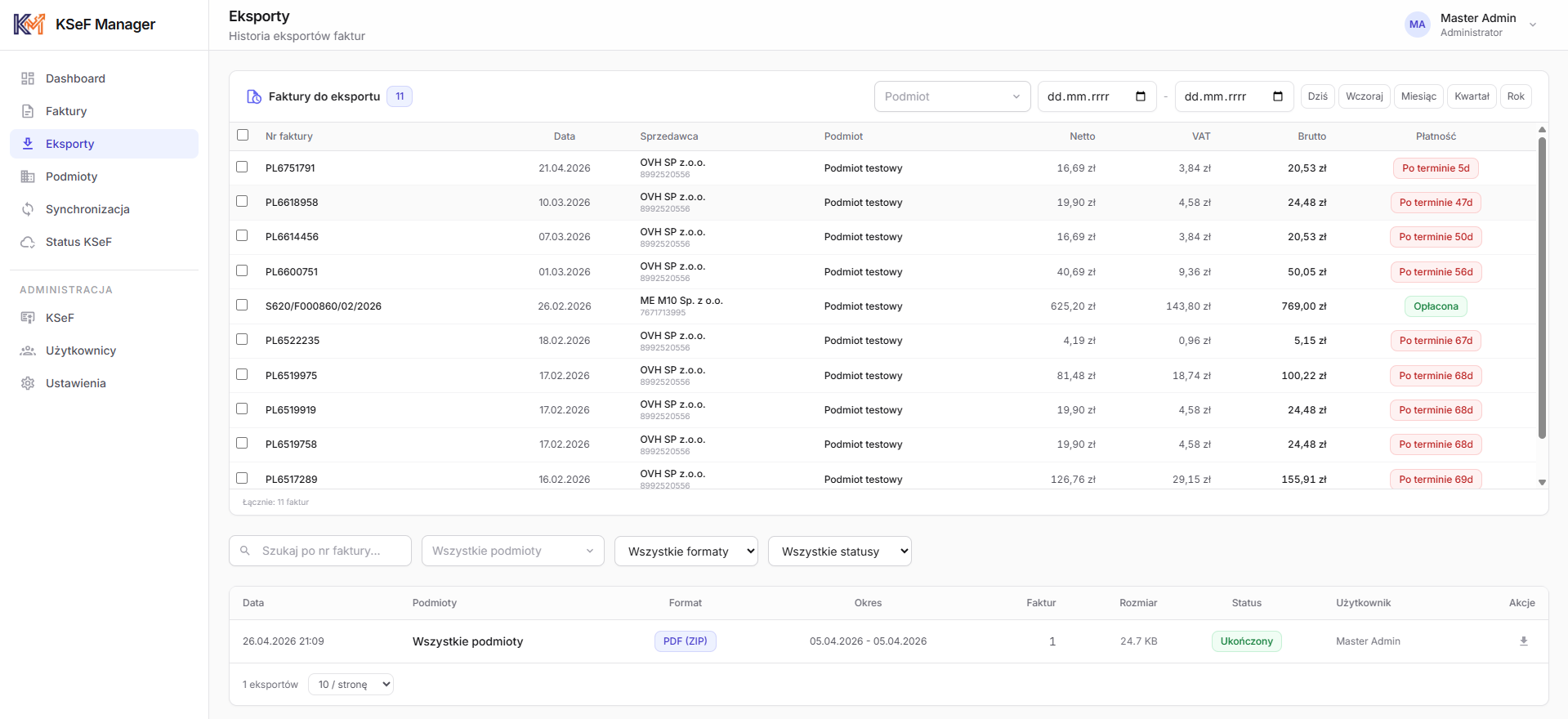Open the Wszystkie formaty dropdown
Viewport: 1568px width, 719px height.
coord(686,552)
